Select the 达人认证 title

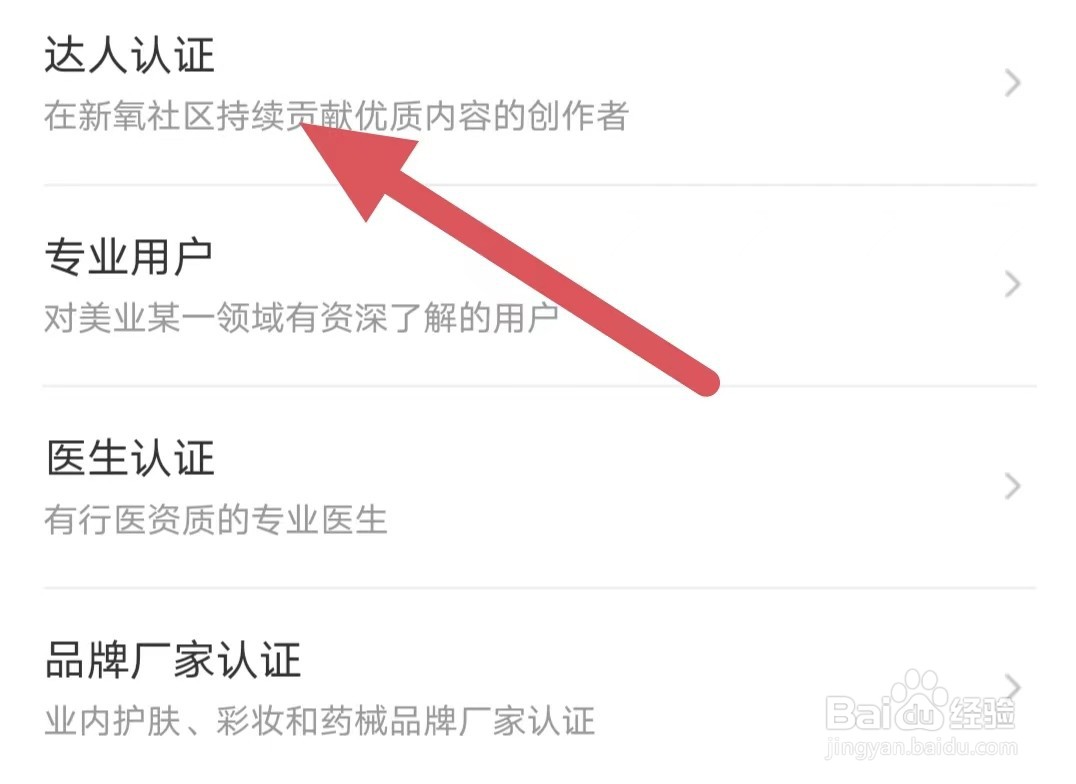click(x=130, y=55)
